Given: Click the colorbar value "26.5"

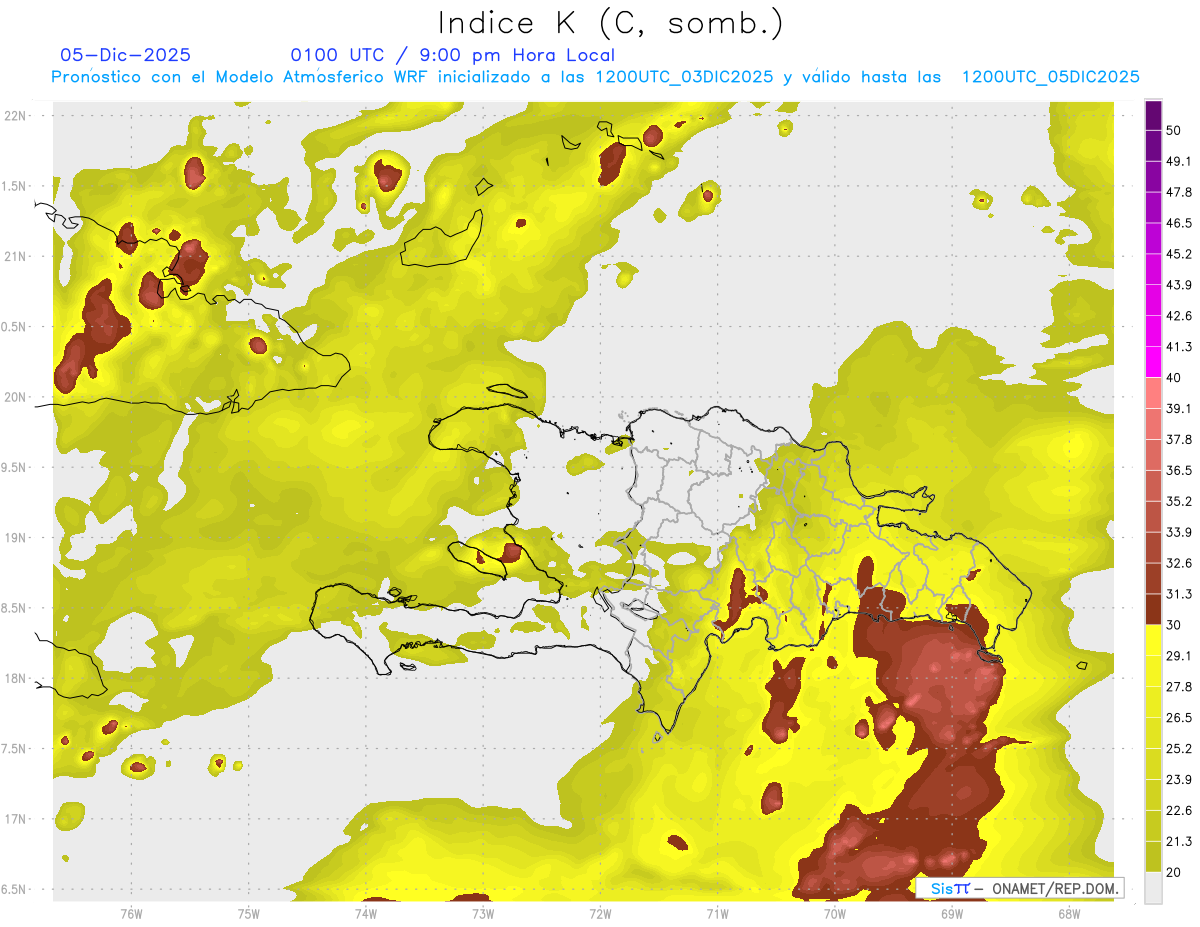Looking at the screenshot, I should point(1180,718).
